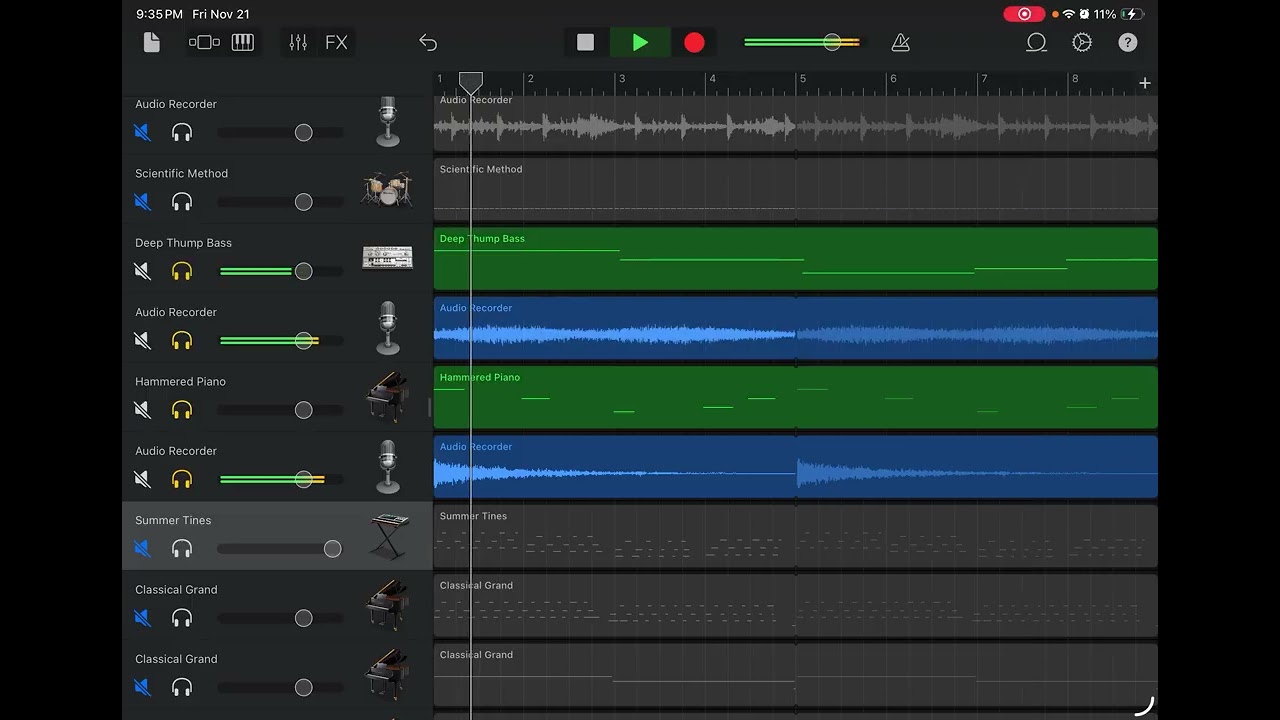Toggle solo on Audio Recorder below Deep Thump Bass
Image resolution: width=1280 pixels, height=720 pixels.
tap(182, 341)
